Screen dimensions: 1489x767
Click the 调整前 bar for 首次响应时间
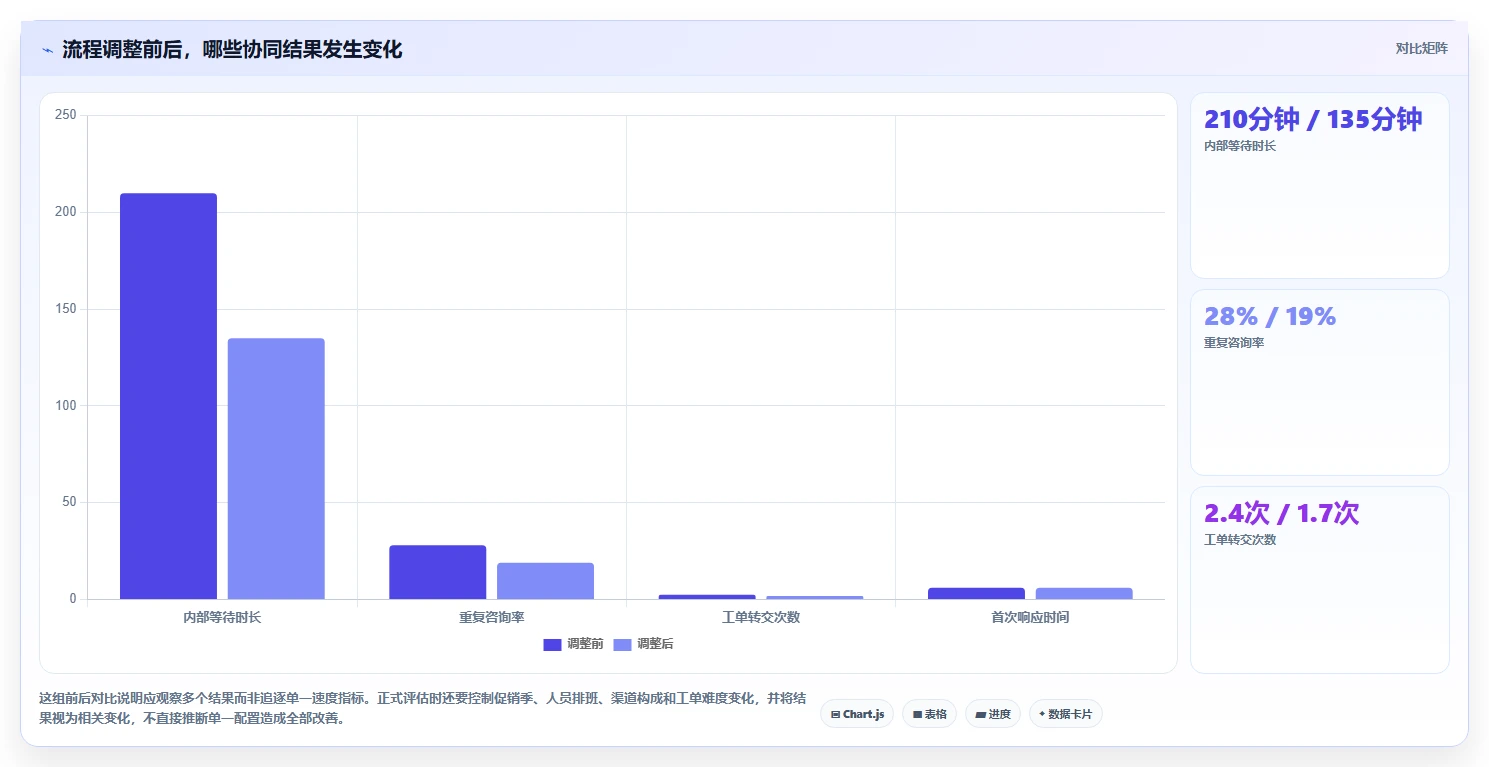(x=976, y=593)
